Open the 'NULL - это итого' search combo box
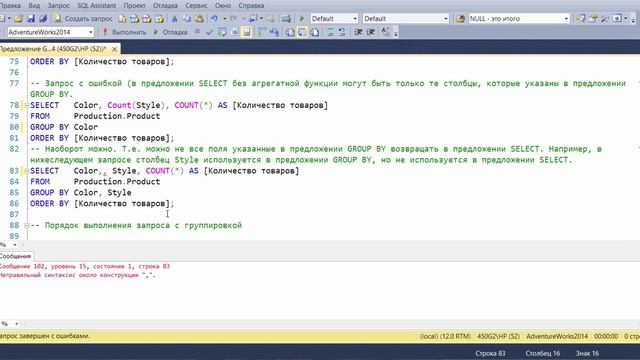 [519, 19]
